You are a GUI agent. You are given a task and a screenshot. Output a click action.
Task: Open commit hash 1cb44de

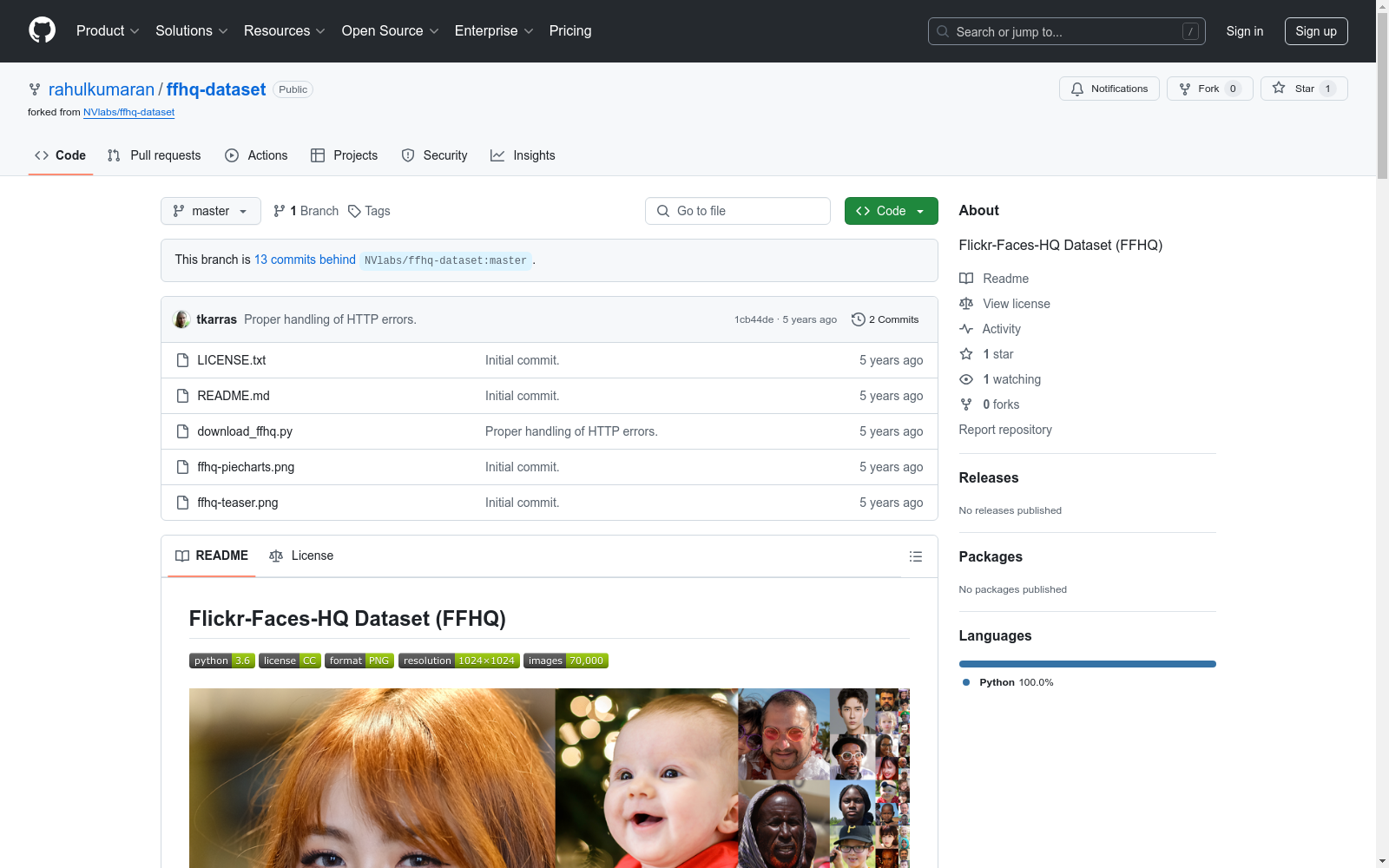[x=754, y=319]
